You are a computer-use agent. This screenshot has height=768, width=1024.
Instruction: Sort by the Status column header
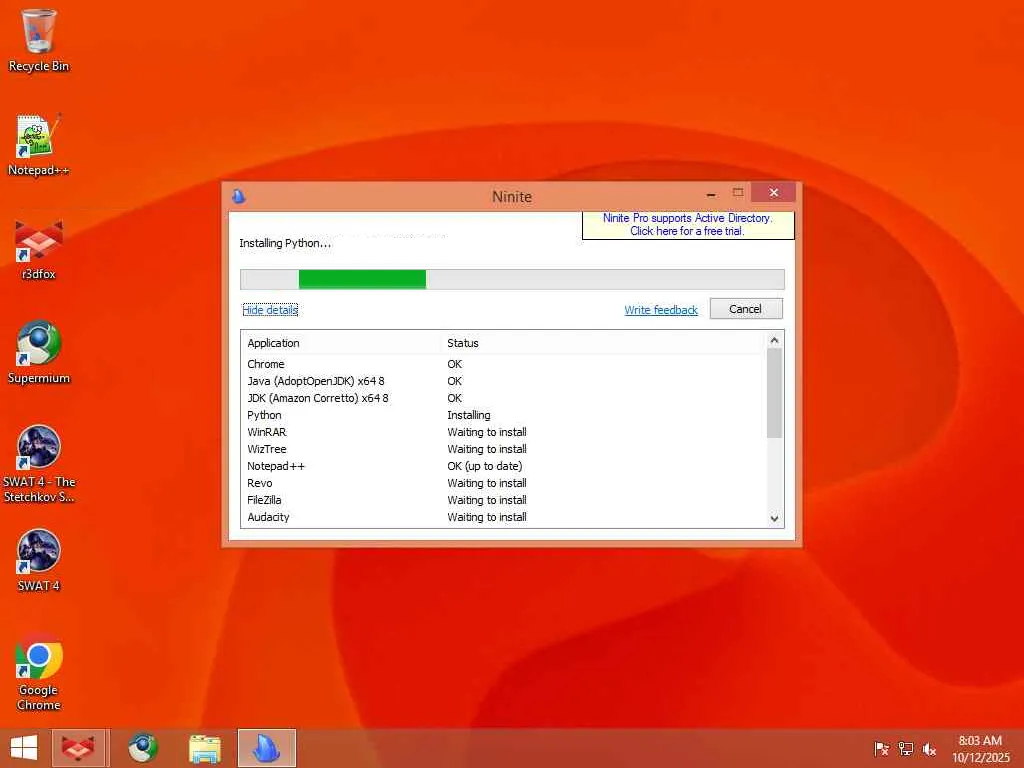coord(602,343)
